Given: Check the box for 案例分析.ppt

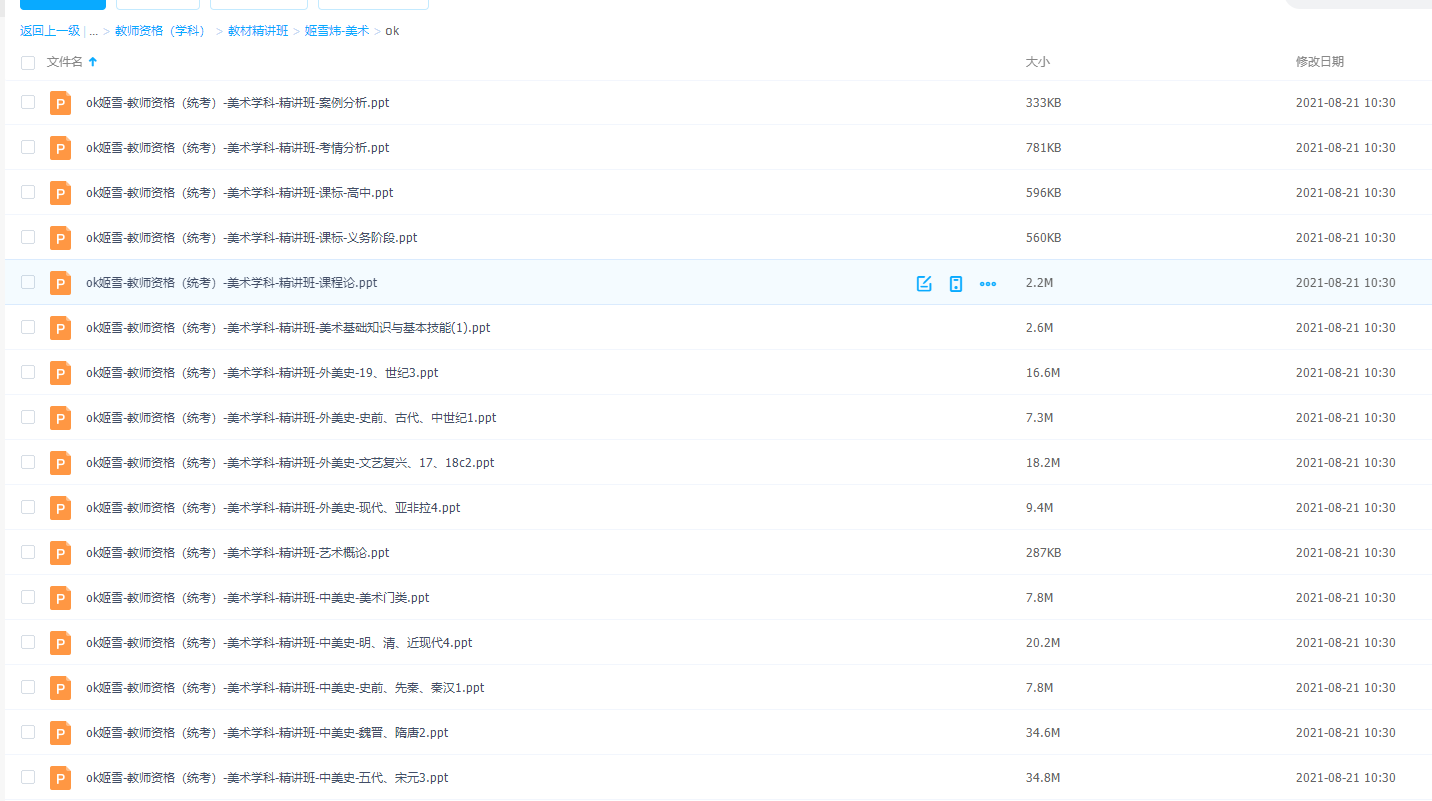Looking at the screenshot, I should tap(28, 102).
